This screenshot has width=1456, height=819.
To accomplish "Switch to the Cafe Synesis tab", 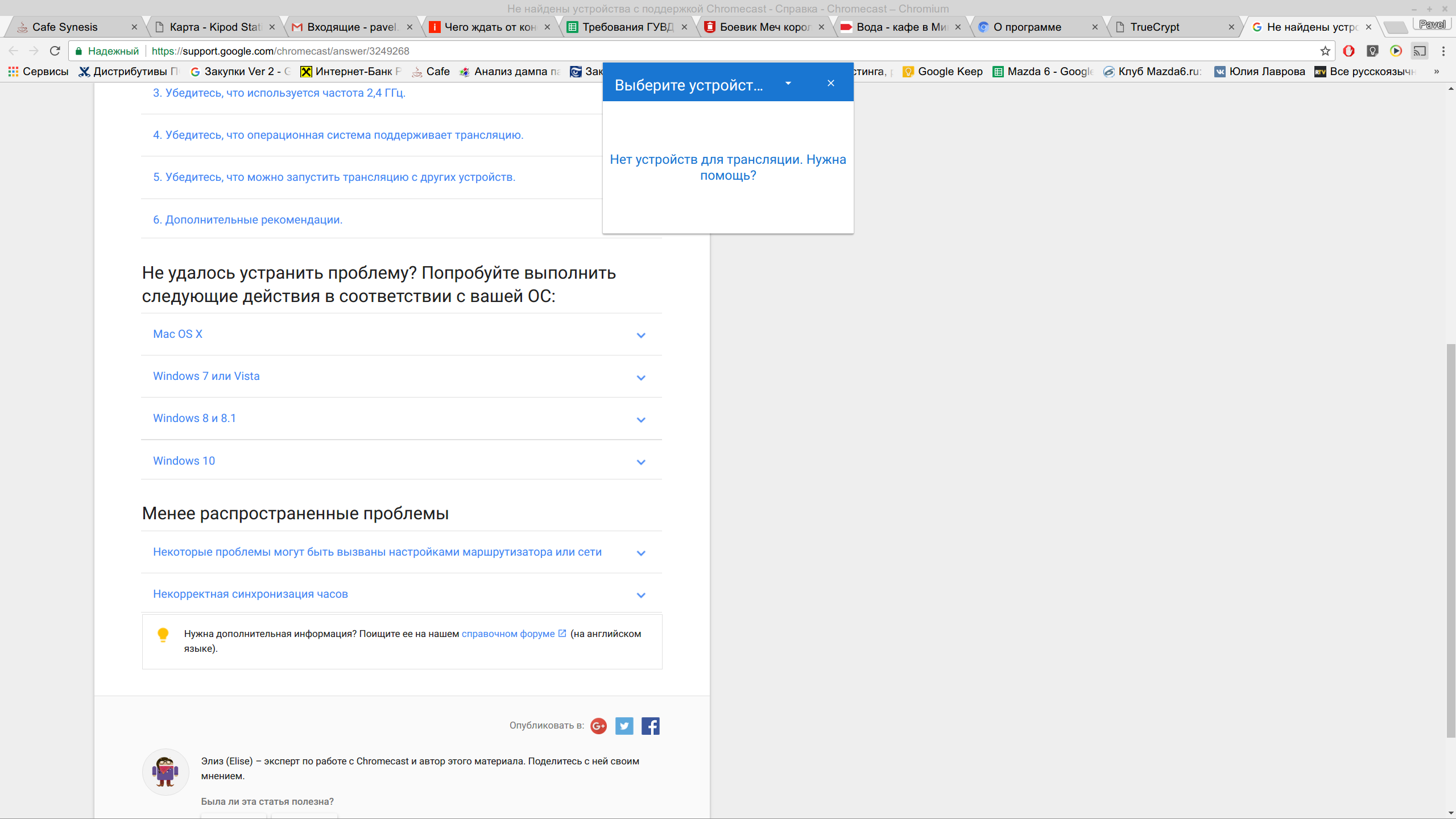I will click(74, 27).
